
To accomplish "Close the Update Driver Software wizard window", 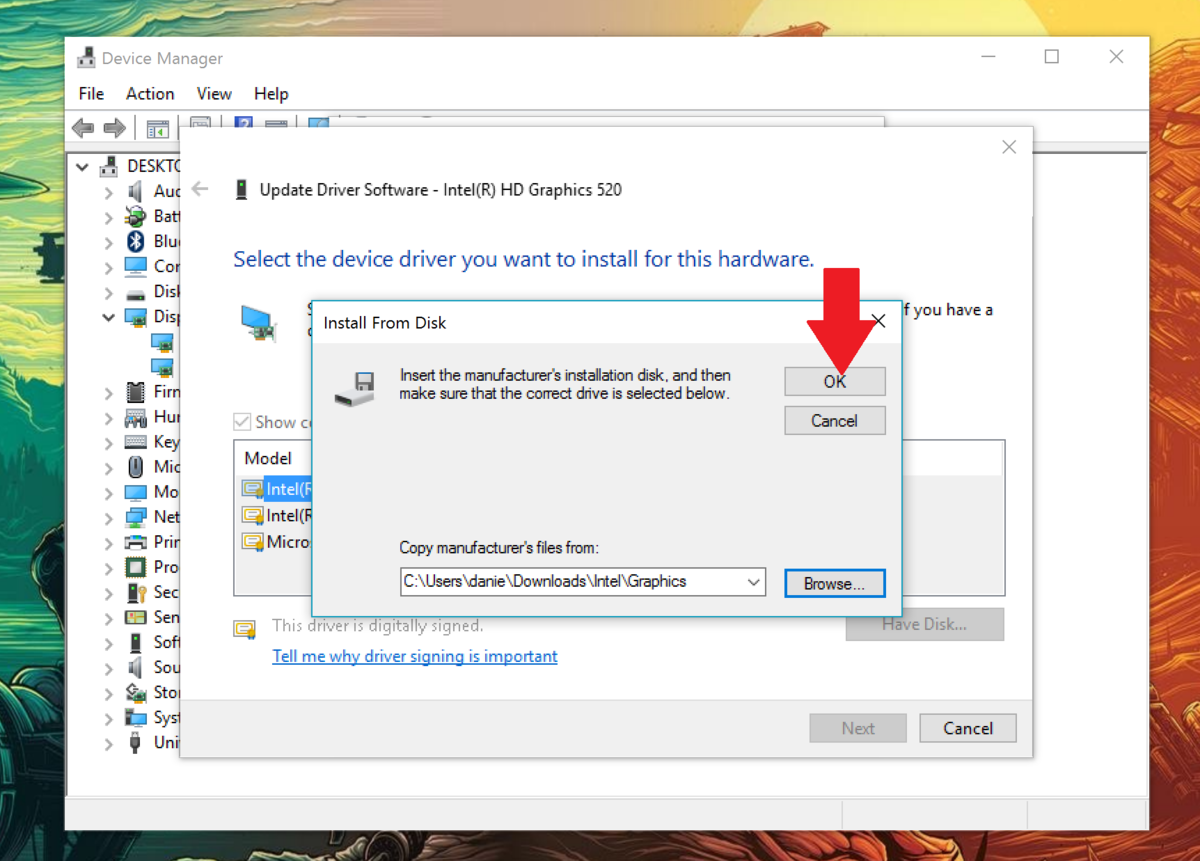I will (1009, 147).
